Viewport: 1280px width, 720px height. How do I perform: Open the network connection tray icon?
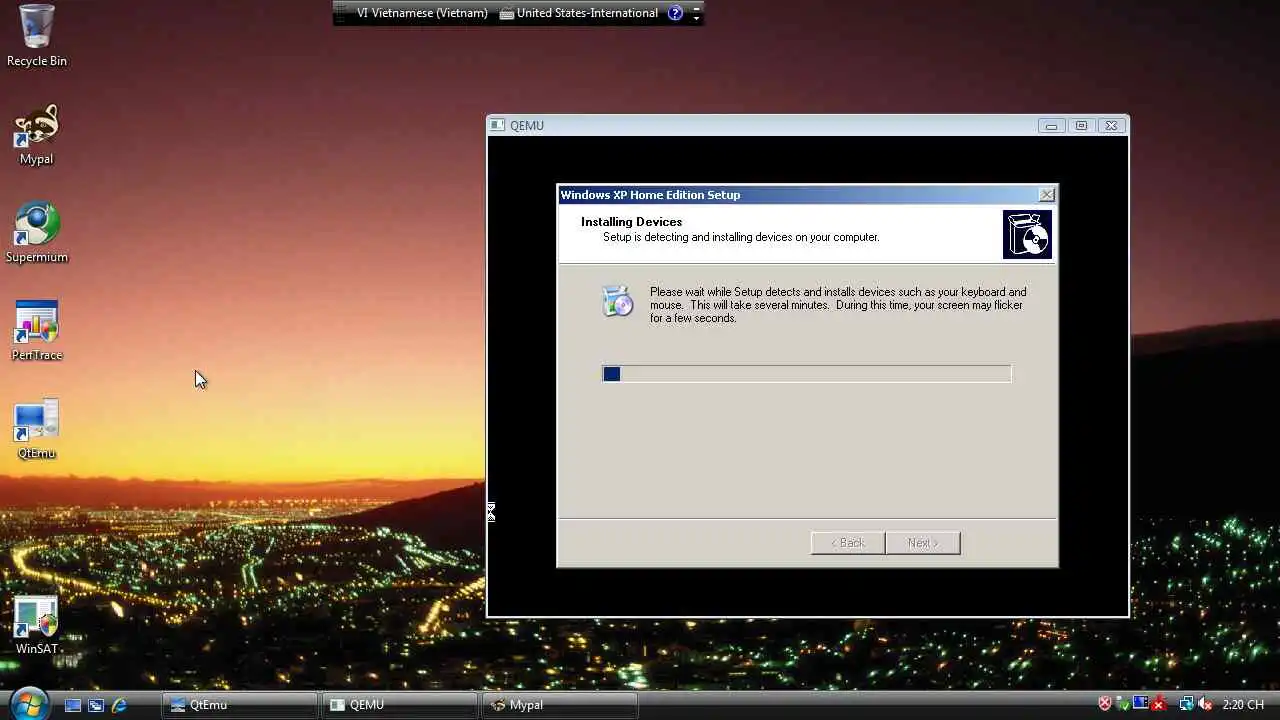click(1187, 704)
